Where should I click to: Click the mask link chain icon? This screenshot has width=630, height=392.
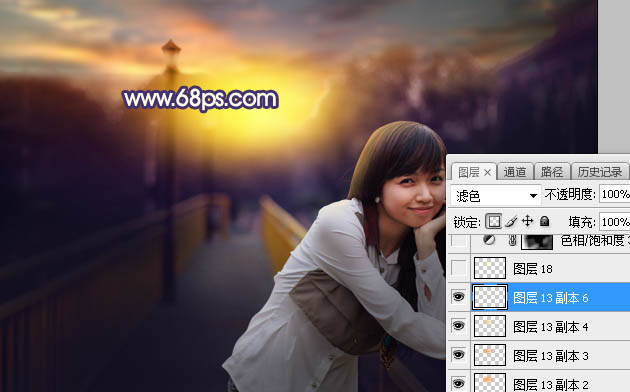tap(512, 241)
